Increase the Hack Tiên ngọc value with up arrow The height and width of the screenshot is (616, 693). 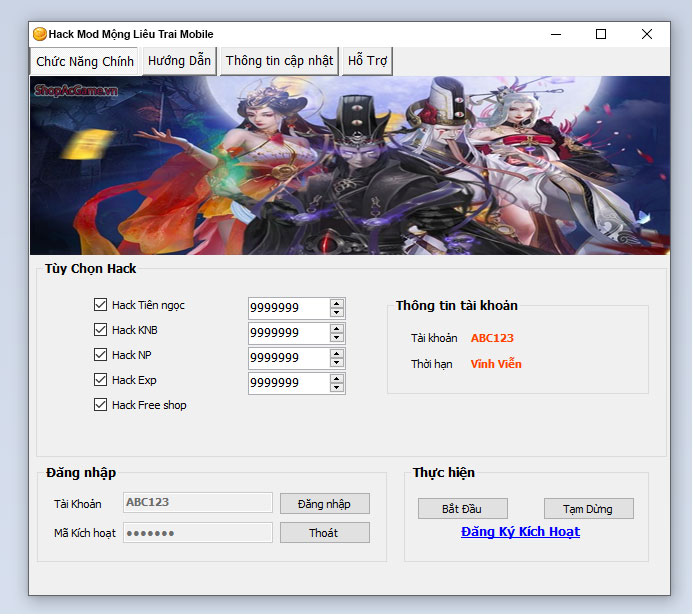pyautogui.click(x=337, y=304)
